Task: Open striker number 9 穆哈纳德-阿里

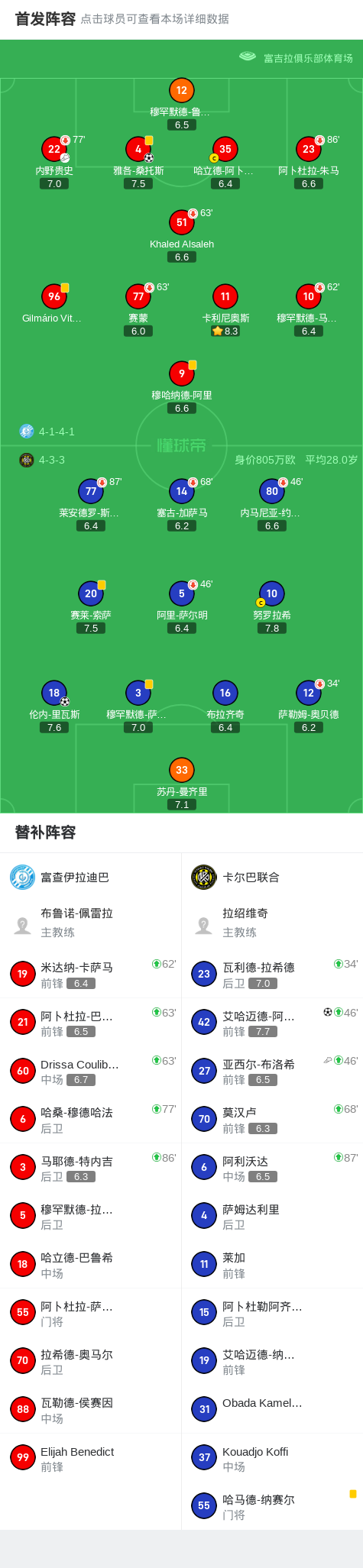Action: point(181,373)
